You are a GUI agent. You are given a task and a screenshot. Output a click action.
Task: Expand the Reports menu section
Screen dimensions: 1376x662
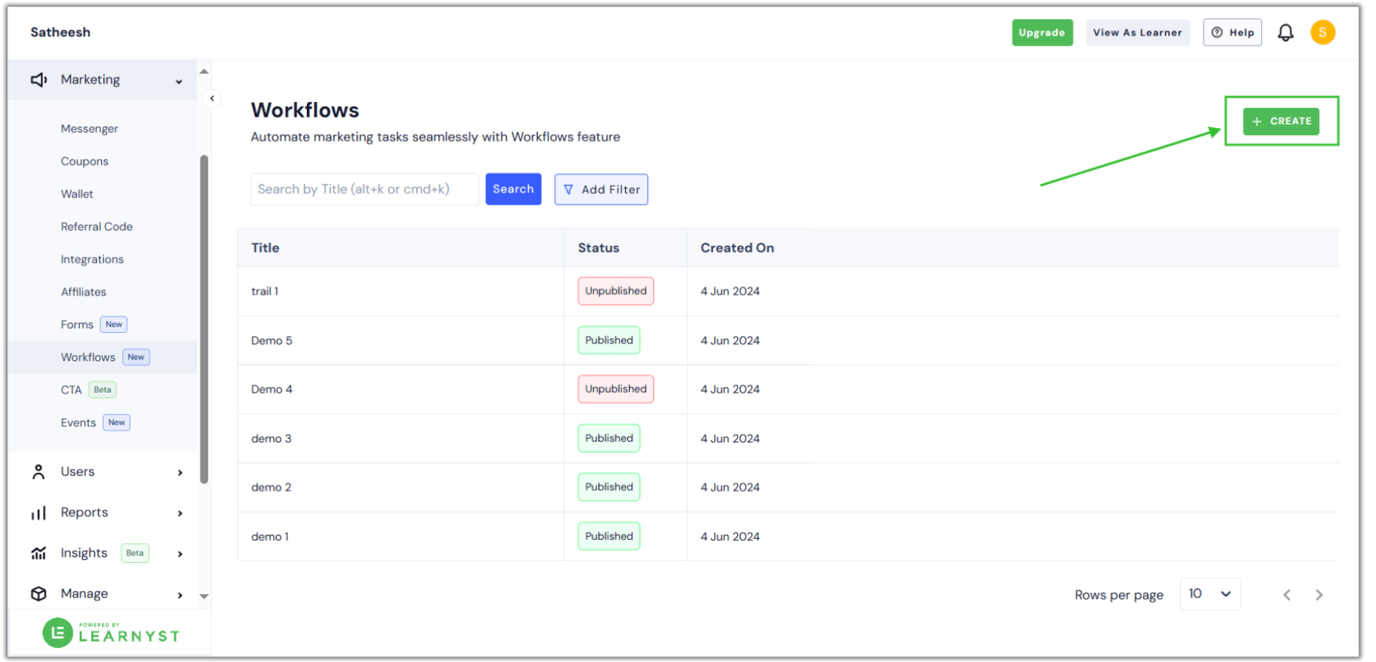pos(180,513)
